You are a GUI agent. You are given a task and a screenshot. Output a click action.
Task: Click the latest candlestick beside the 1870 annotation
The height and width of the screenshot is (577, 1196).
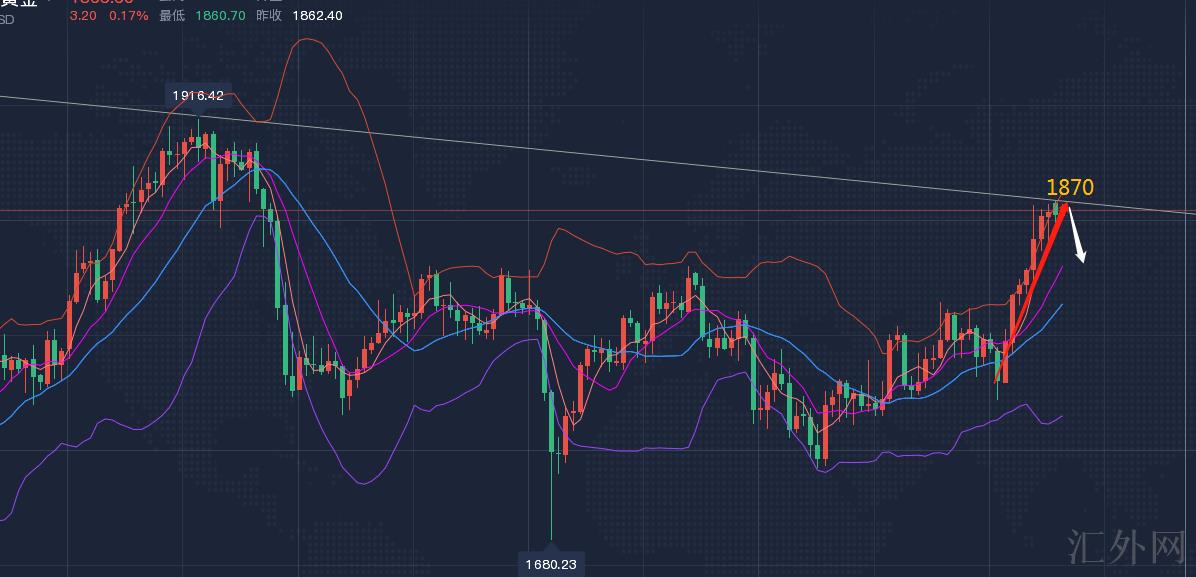(1055, 208)
